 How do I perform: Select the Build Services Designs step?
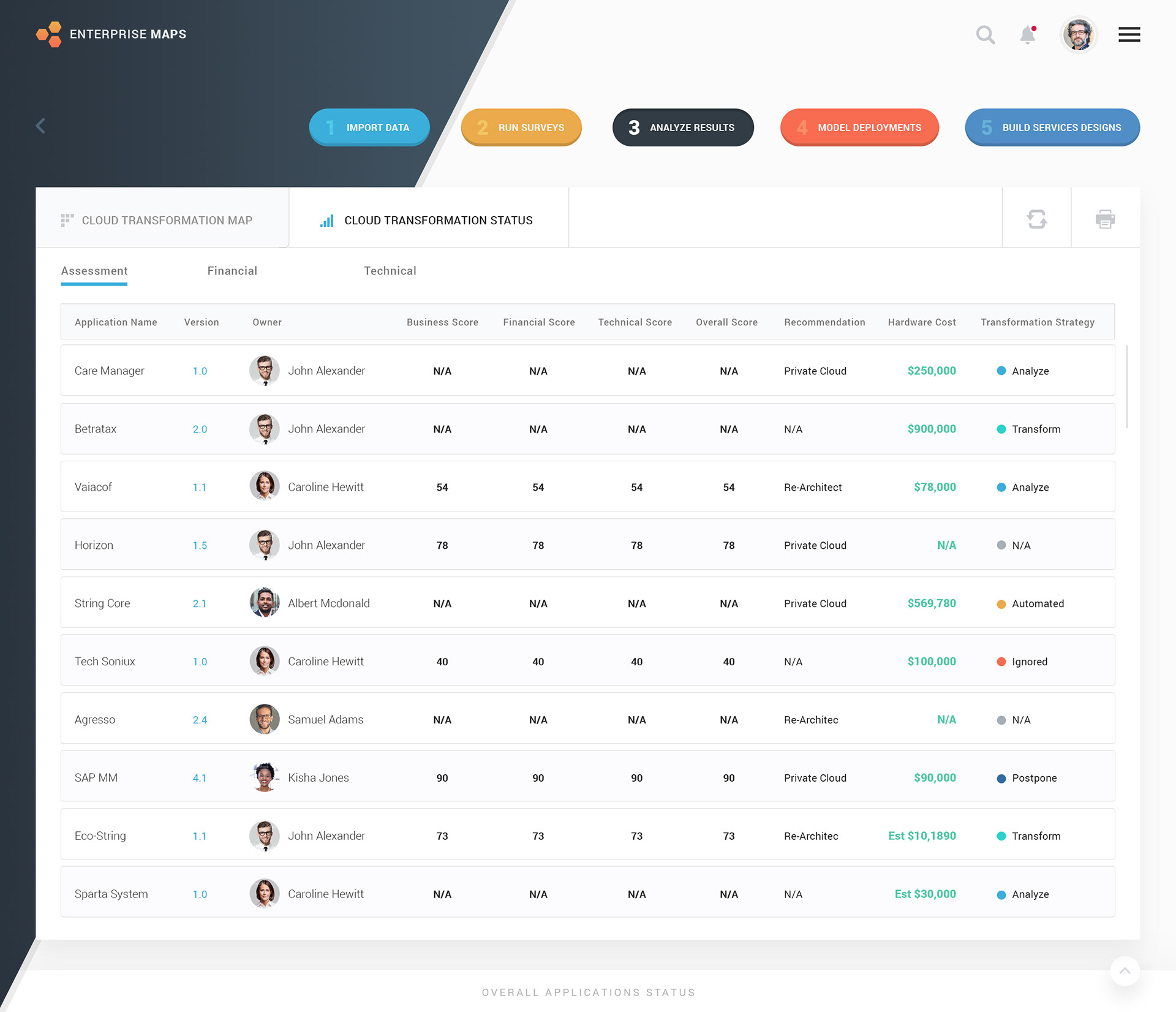click(1052, 127)
